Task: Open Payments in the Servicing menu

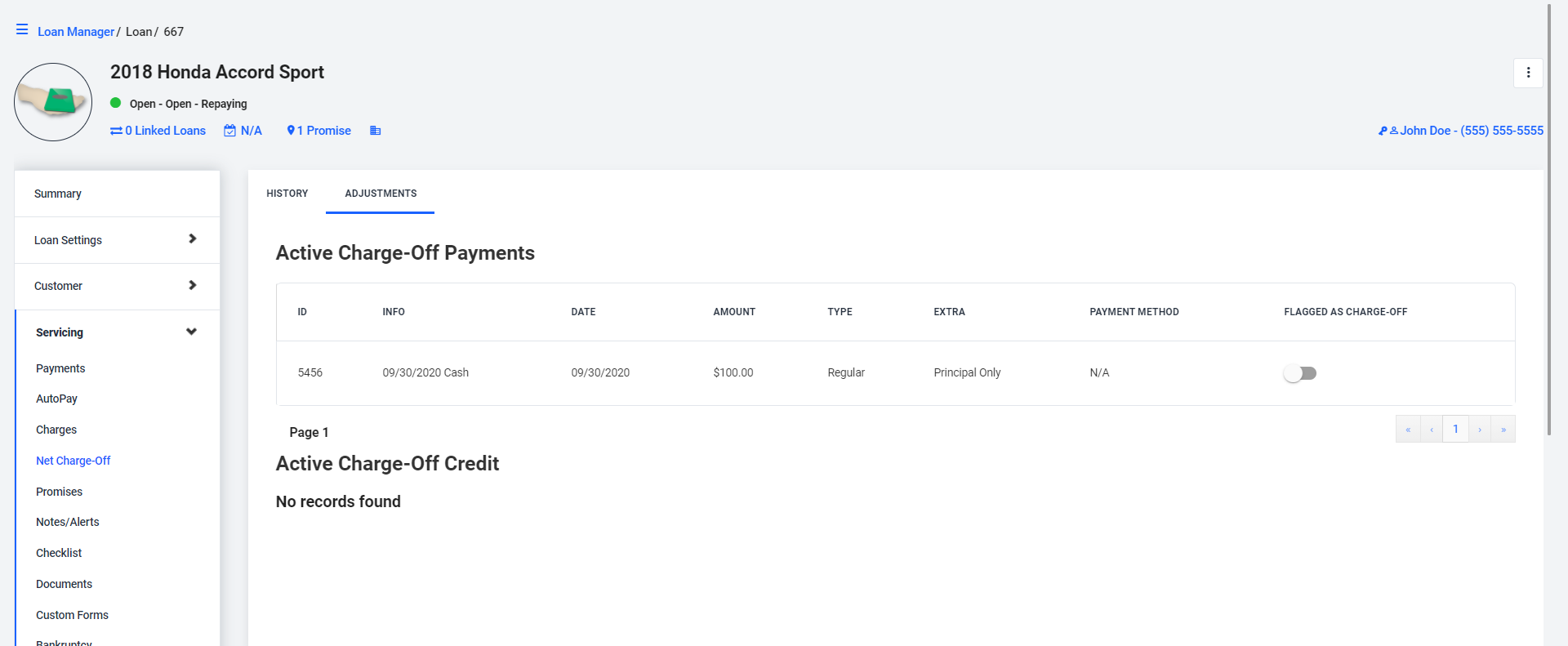Action: pyautogui.click(x=60, y=368)
